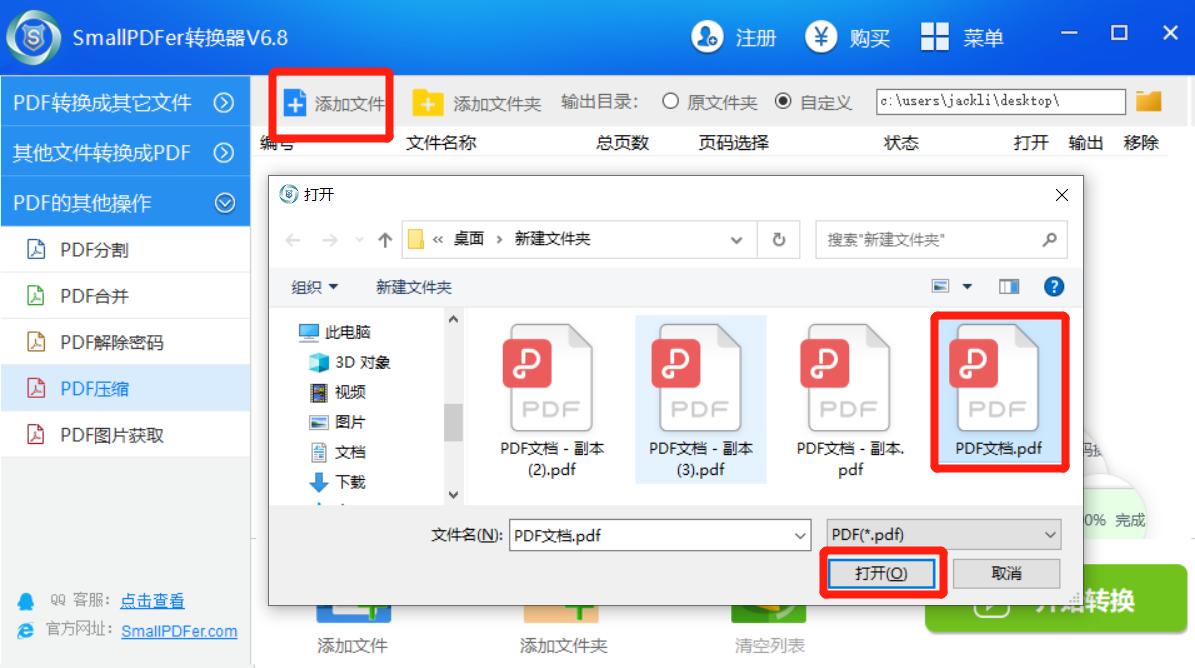Select file PDF文档 - 副本 (3).pdf
This screenshot has height=668, width=1195.
tap(700, 401)
